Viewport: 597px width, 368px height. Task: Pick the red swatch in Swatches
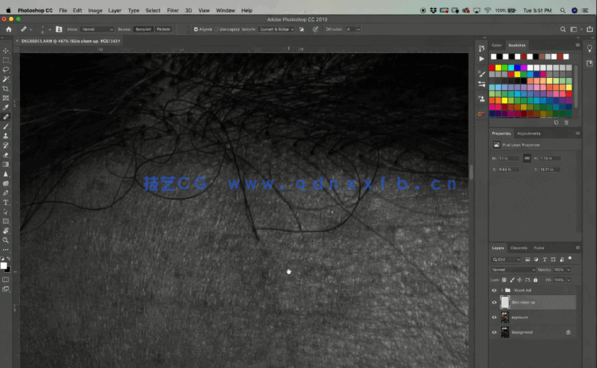coord(492,68)
